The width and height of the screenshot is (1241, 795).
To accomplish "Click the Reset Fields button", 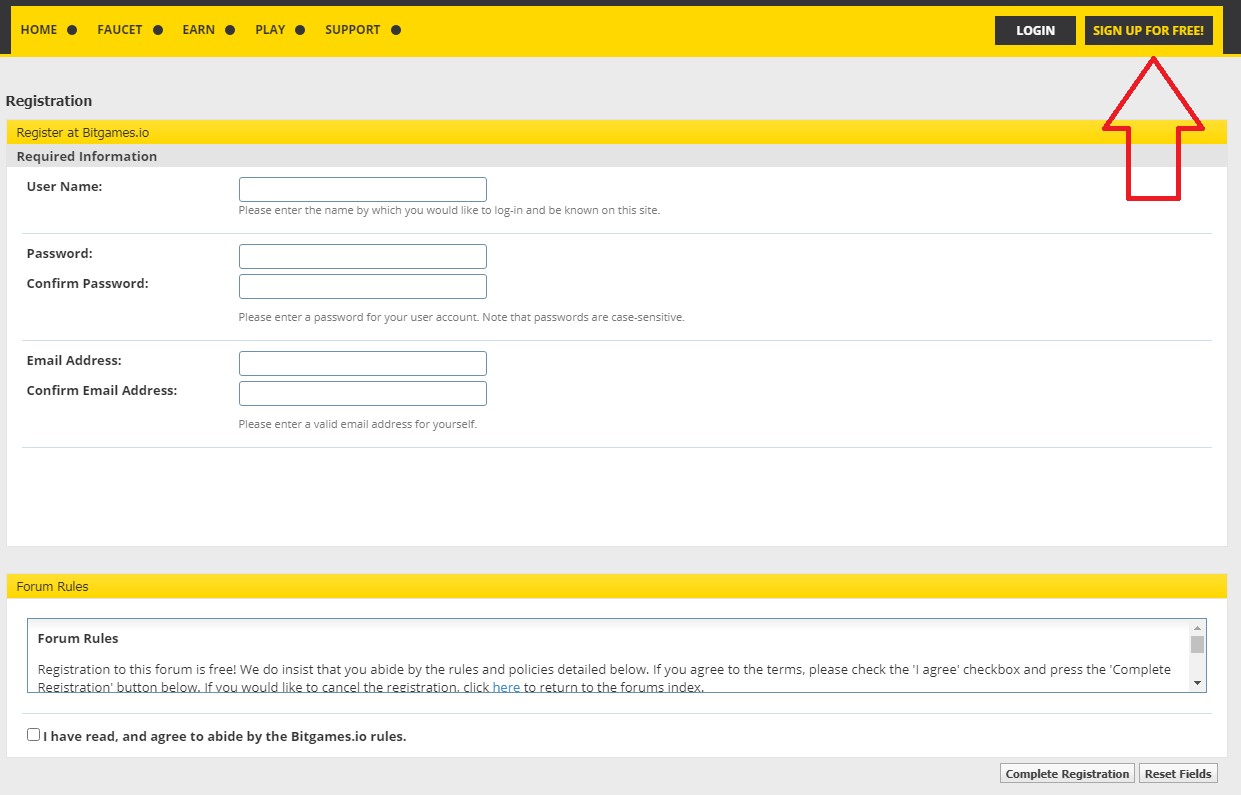I will [1179, 774].
